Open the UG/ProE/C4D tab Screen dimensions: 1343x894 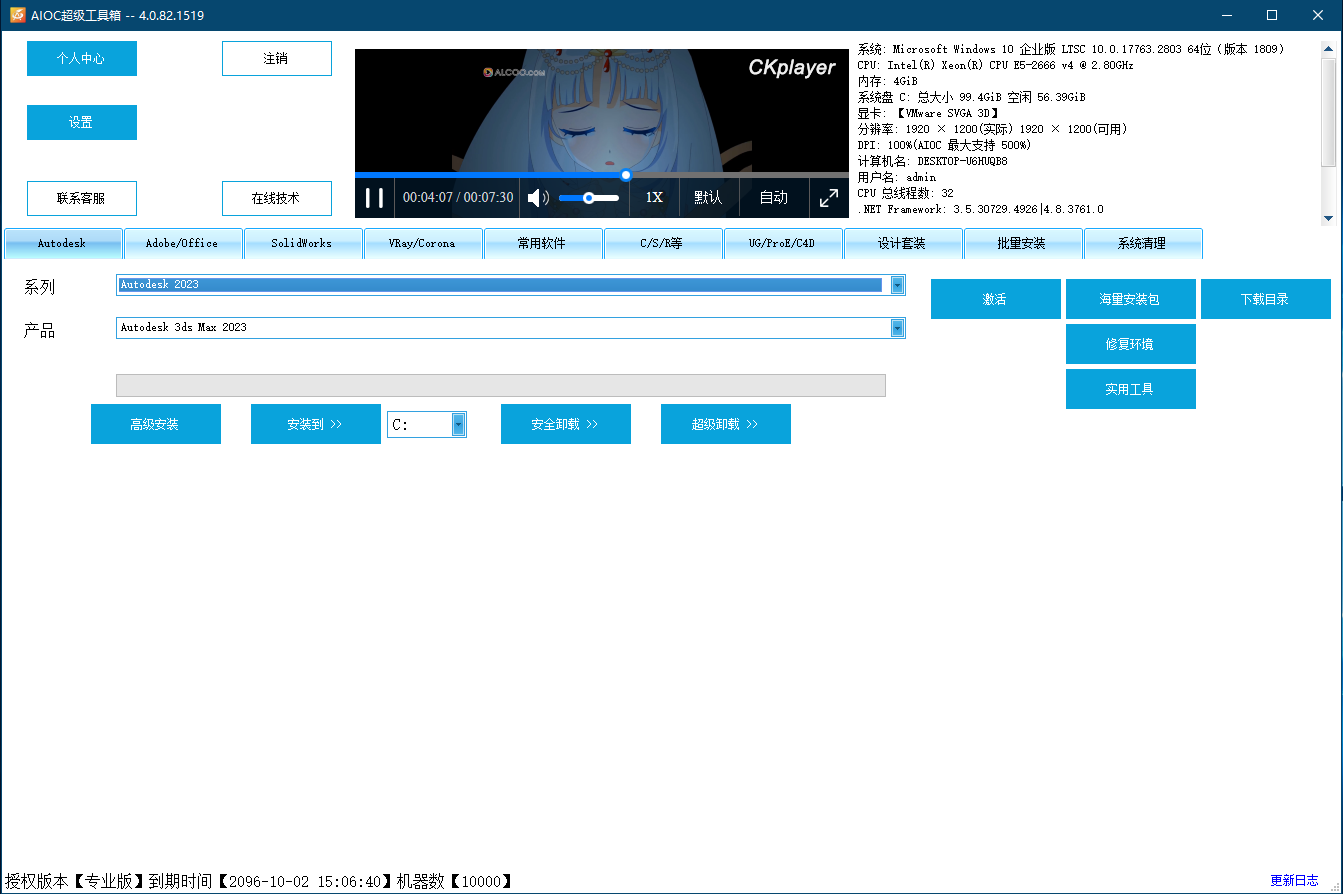click(783, 243)
